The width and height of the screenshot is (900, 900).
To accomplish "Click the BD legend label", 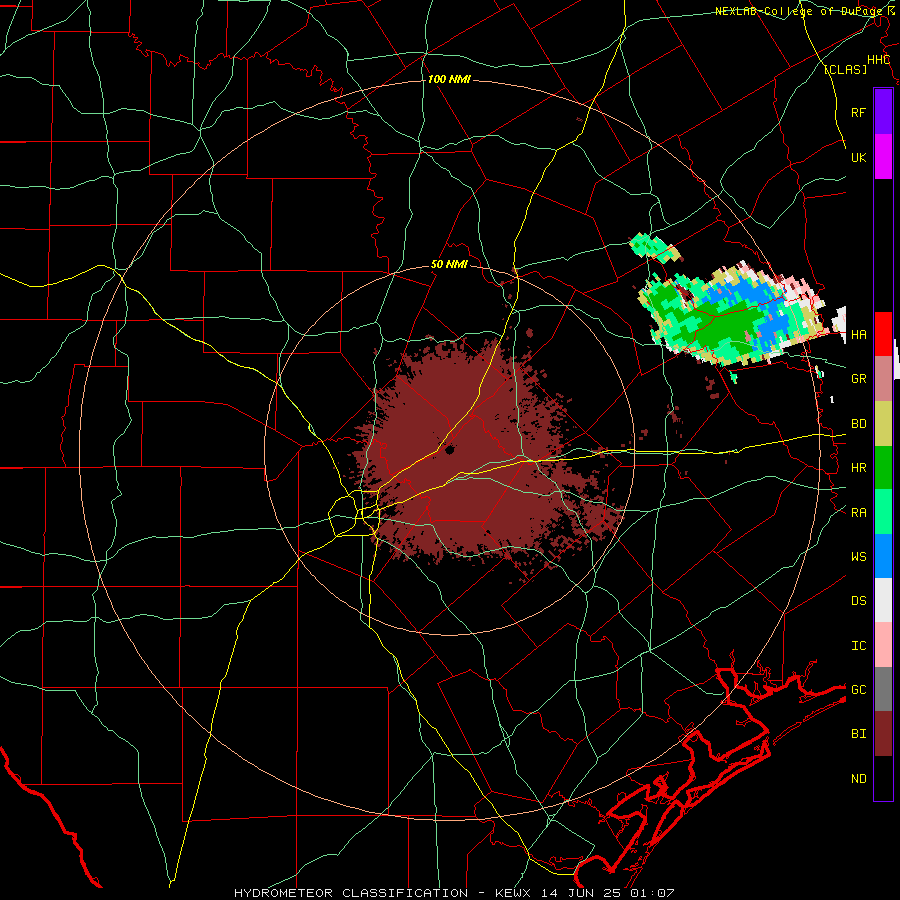I will 858,424.
